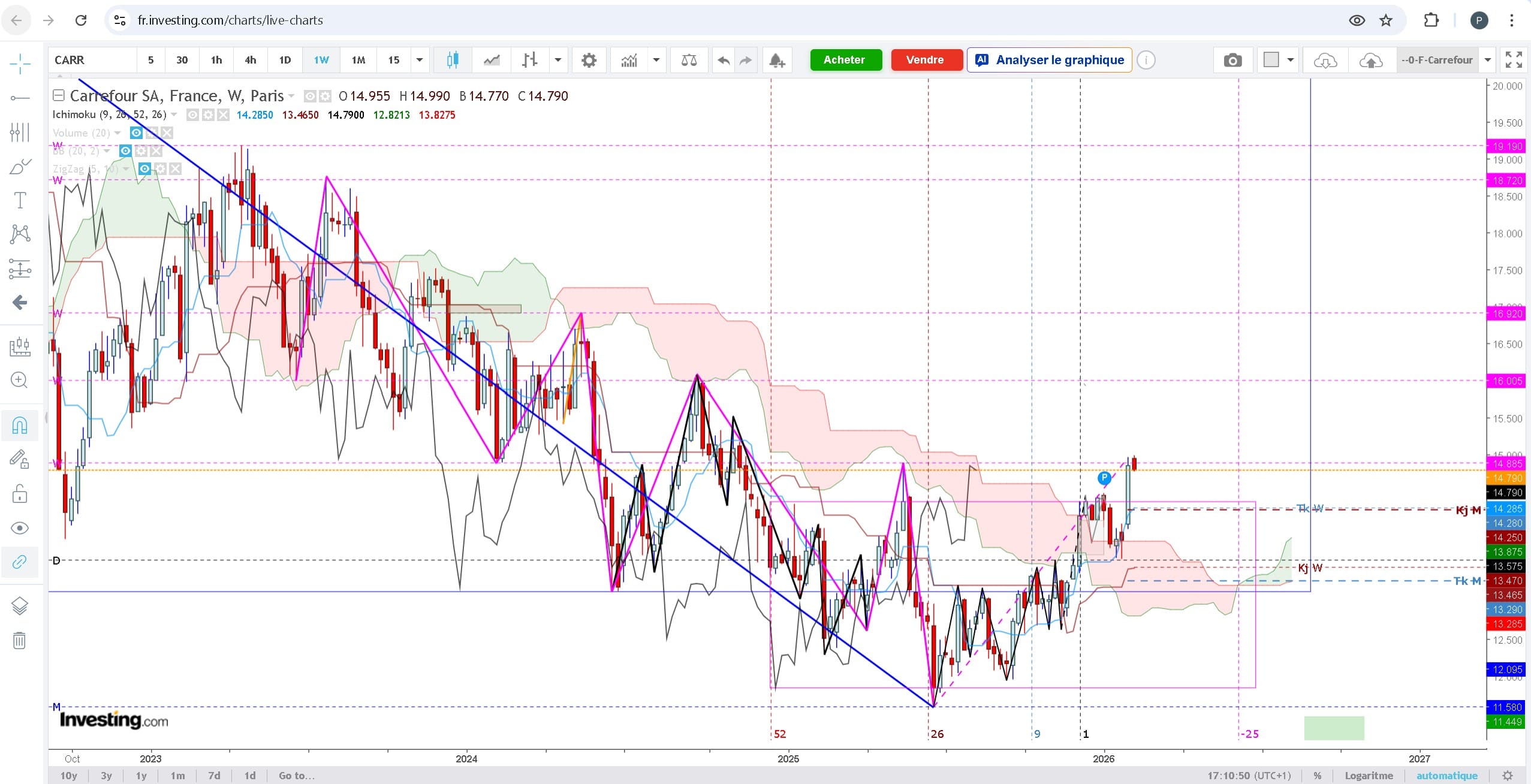Click the green Acheter button

846,60
